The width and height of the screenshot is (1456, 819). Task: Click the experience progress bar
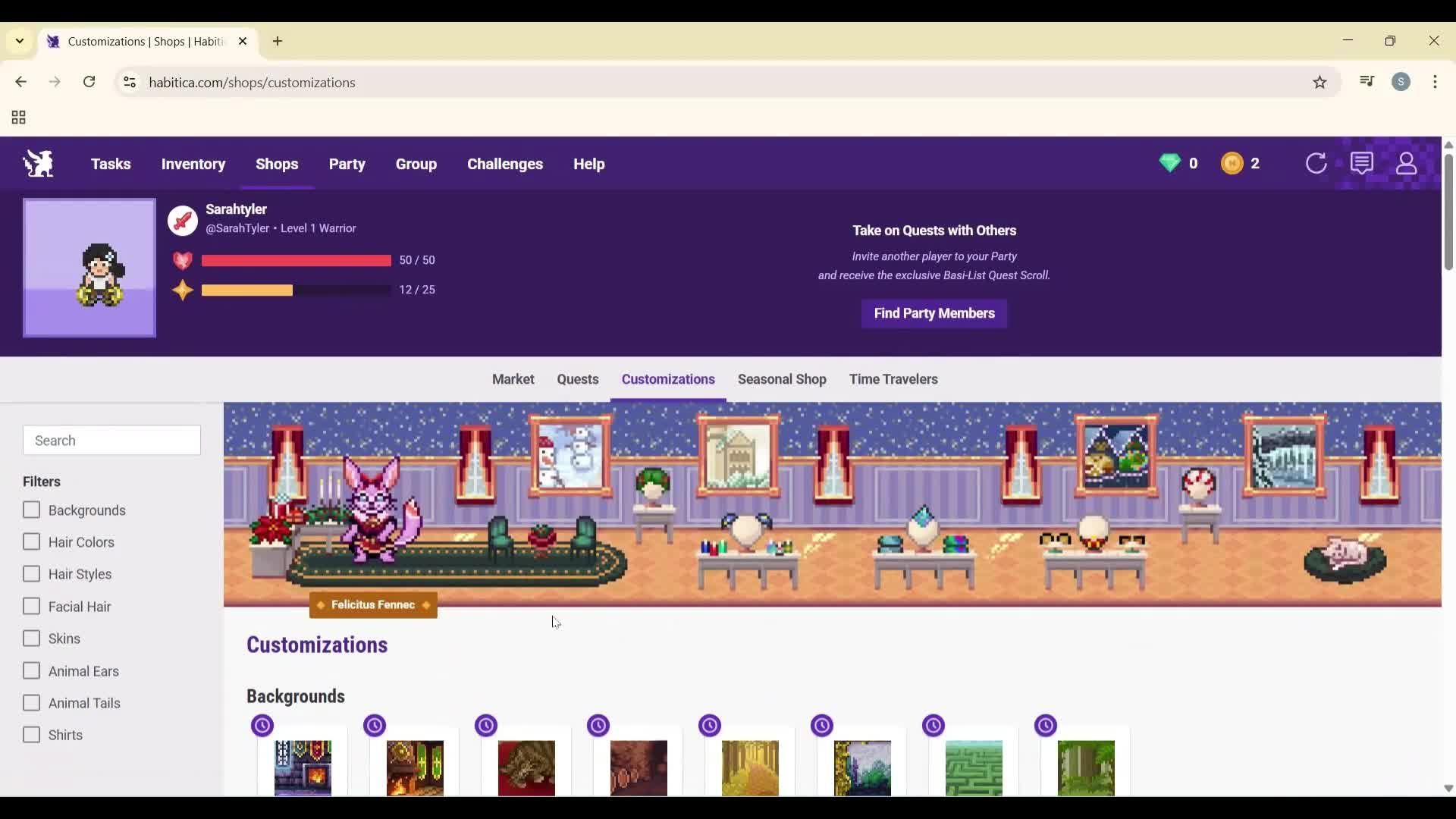click(296, 290)
